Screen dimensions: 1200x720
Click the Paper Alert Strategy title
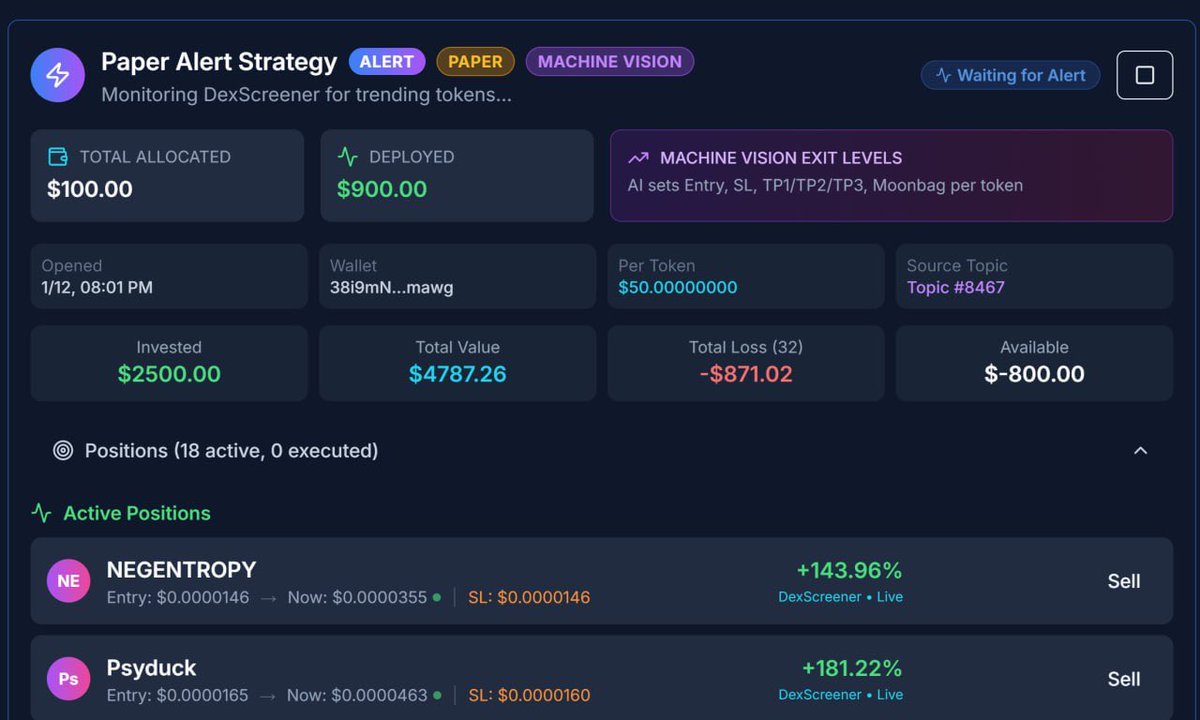click(x=219, y=62)
